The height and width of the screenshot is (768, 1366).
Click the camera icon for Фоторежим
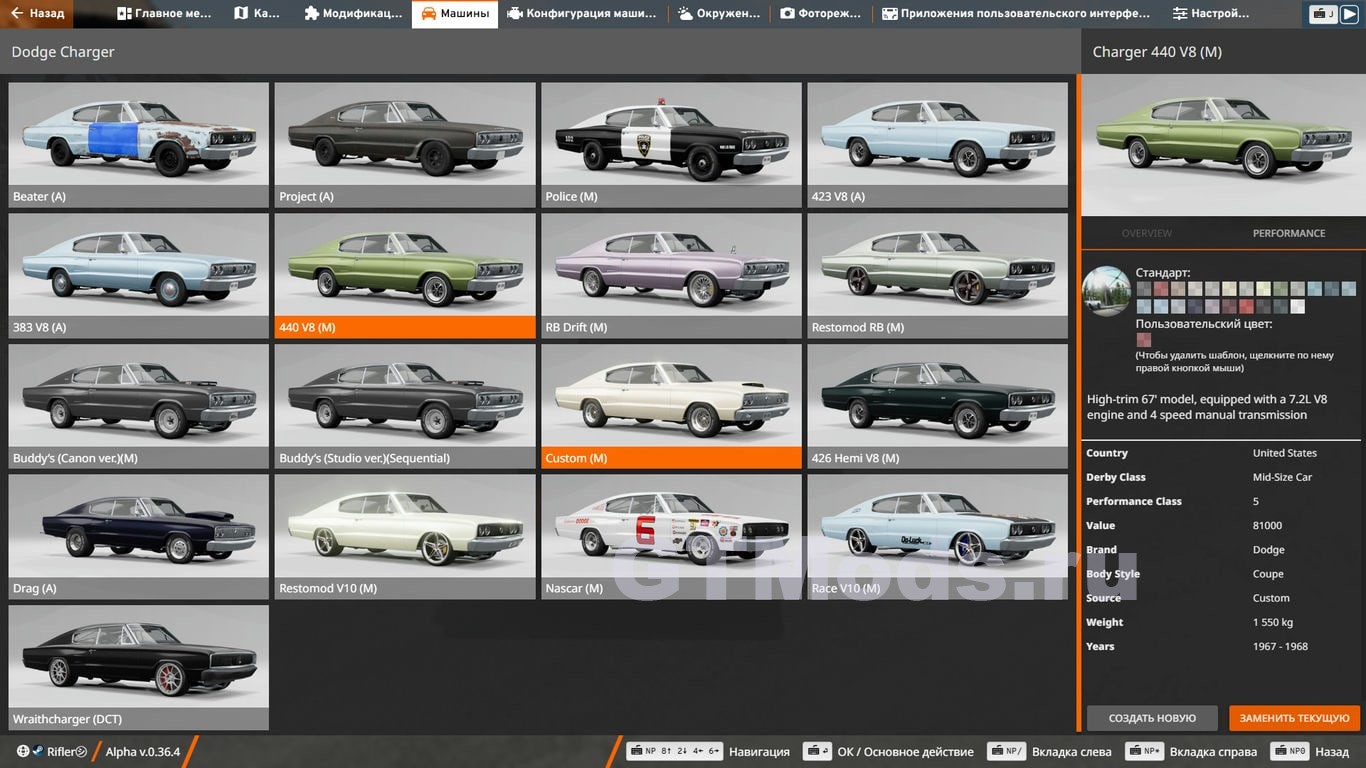(787, 14)
